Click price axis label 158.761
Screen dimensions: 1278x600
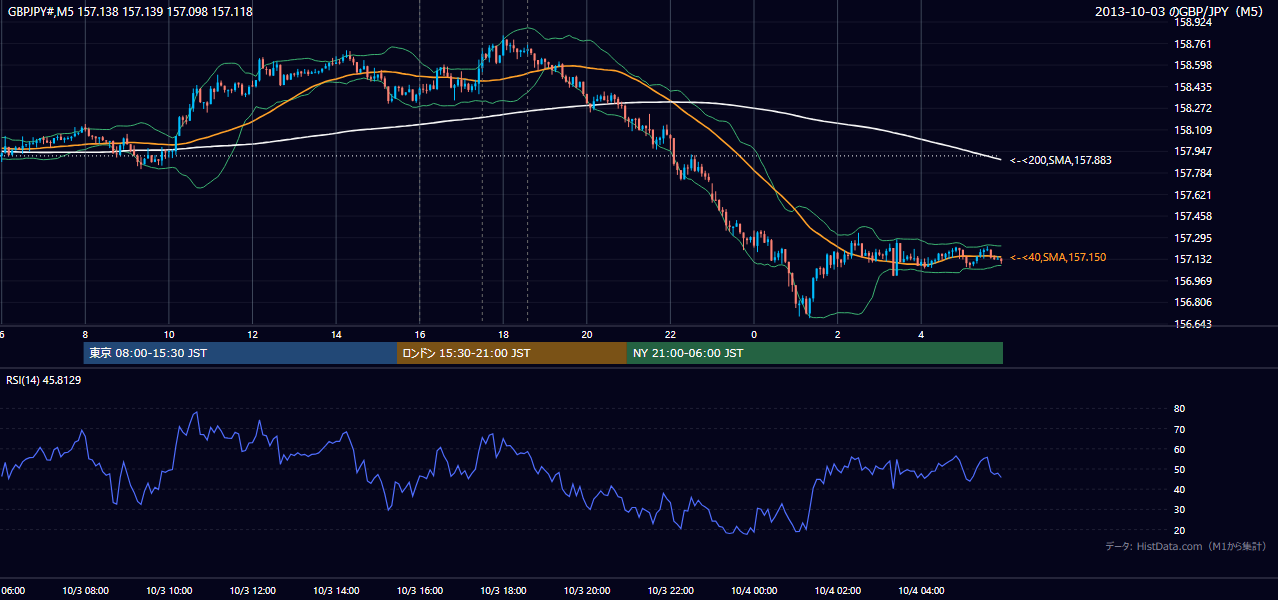click(1192, 44)
